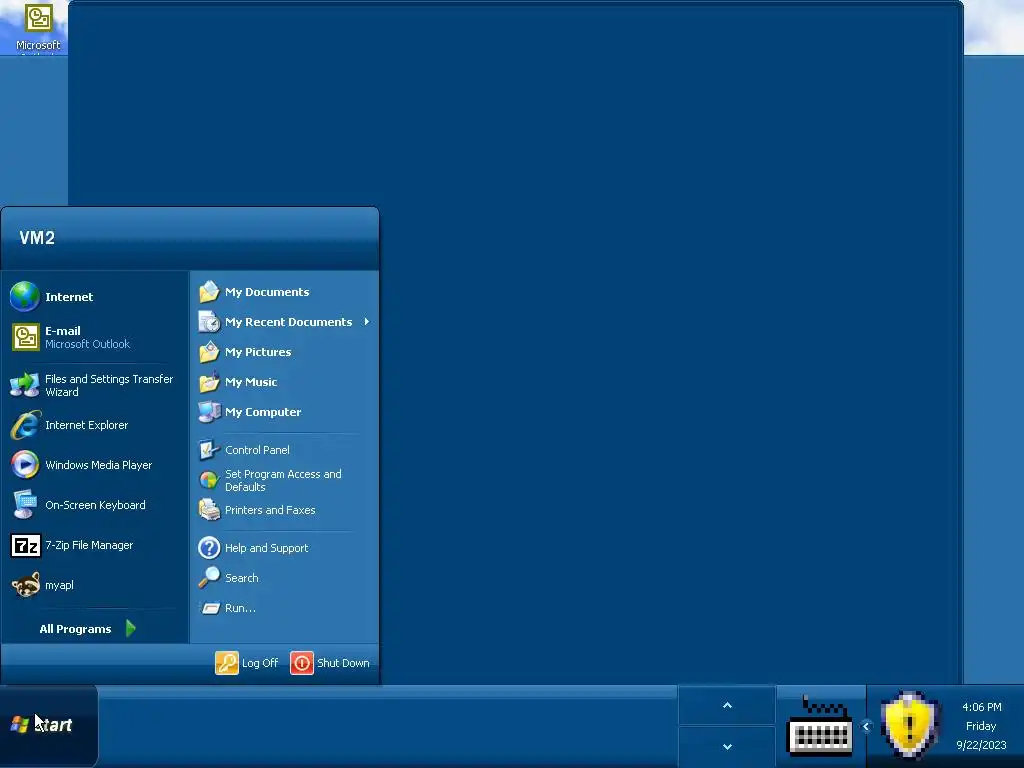Start the On-Screen Keyboard icon
This screenshot has width=1024, height=768.
click(x=25, y=505)
